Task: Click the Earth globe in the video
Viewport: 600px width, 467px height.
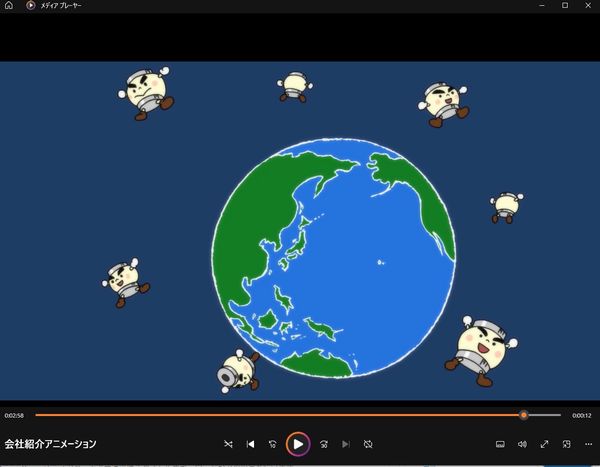Action: [x=334, y=258]
